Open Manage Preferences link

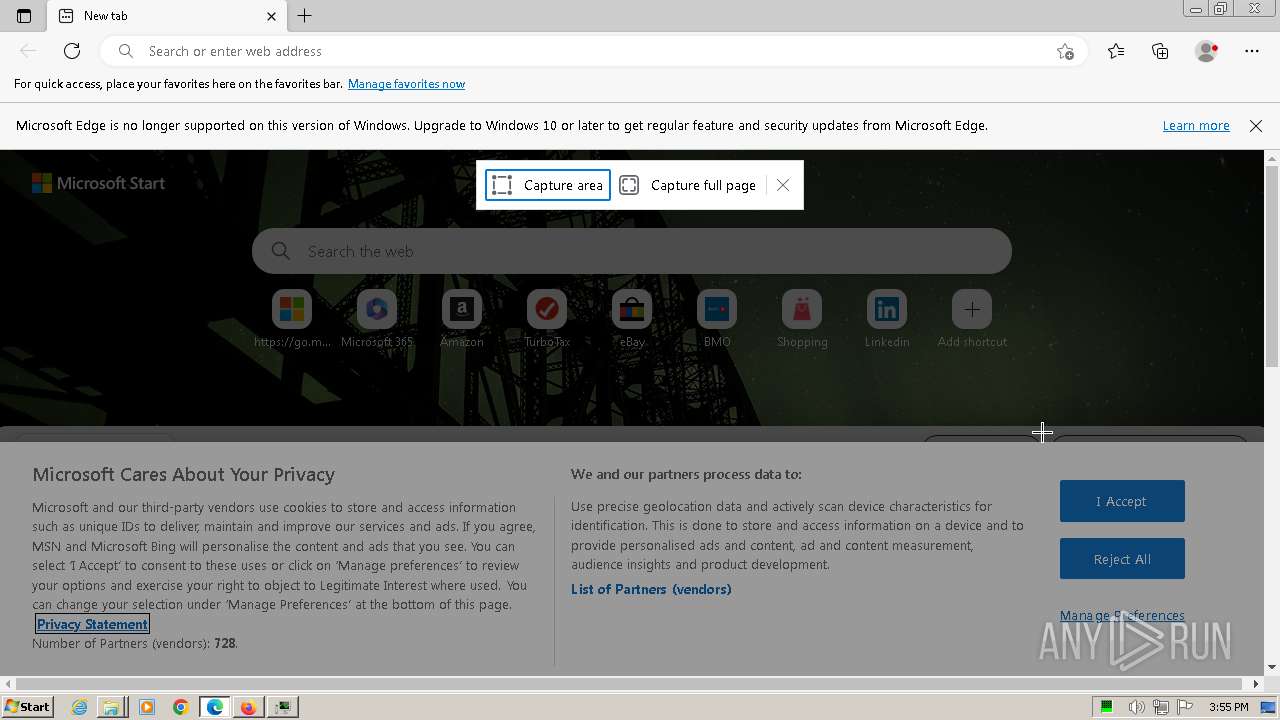pos(1122,616)
